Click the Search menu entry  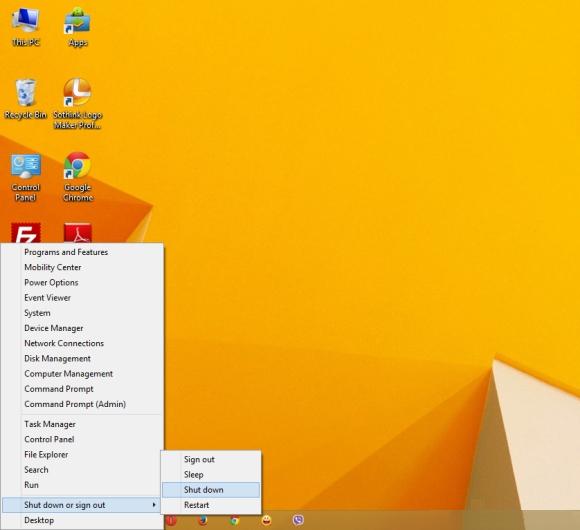82,470
